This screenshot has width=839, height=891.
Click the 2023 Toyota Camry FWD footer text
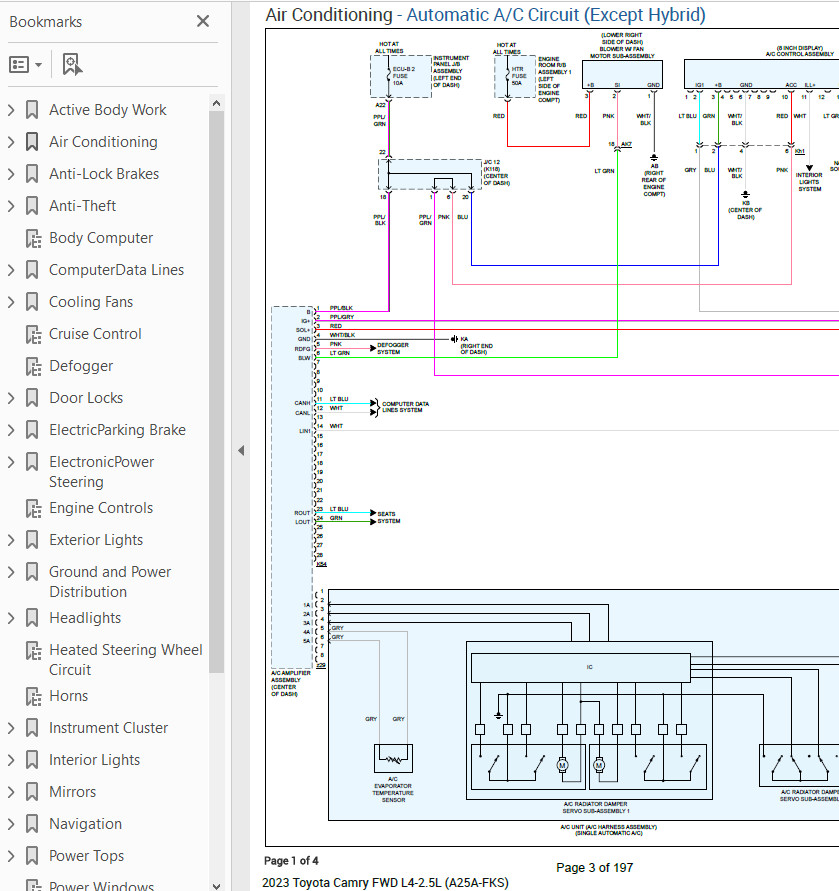point(385,882)
